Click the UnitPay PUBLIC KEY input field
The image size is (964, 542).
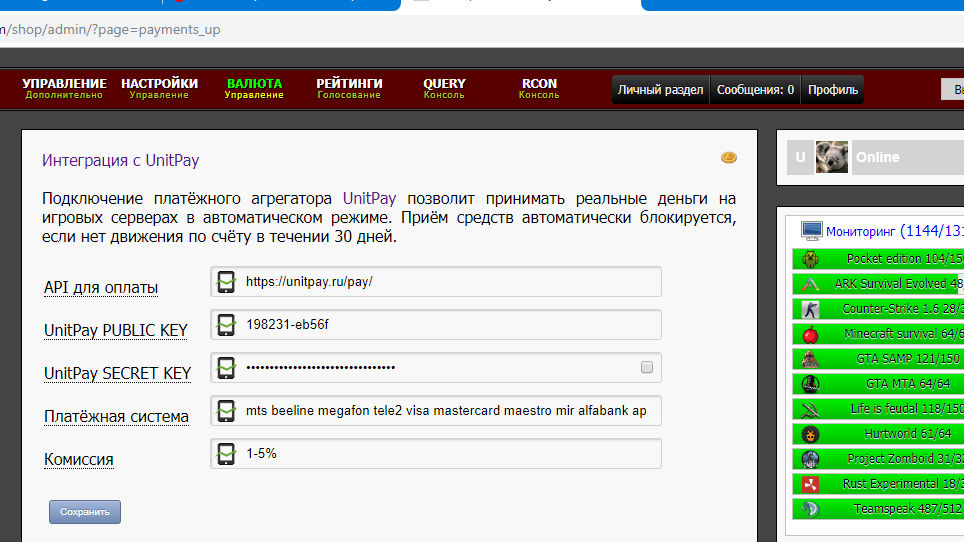(x=436, y=325)
